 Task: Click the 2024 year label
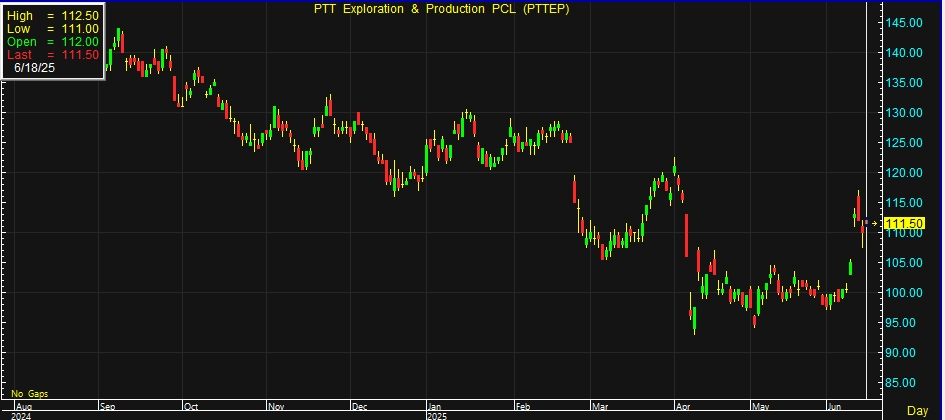(x=20, y=416)
